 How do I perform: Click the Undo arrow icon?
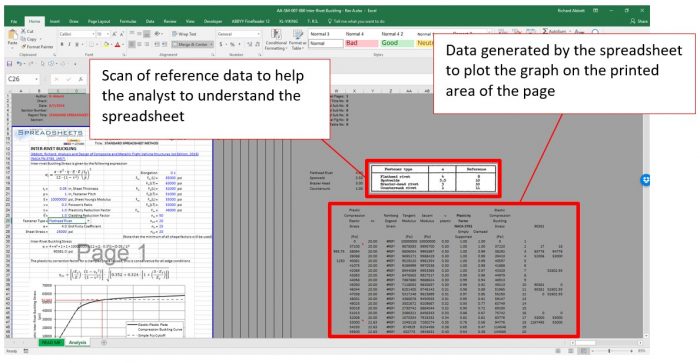[20, 64]
